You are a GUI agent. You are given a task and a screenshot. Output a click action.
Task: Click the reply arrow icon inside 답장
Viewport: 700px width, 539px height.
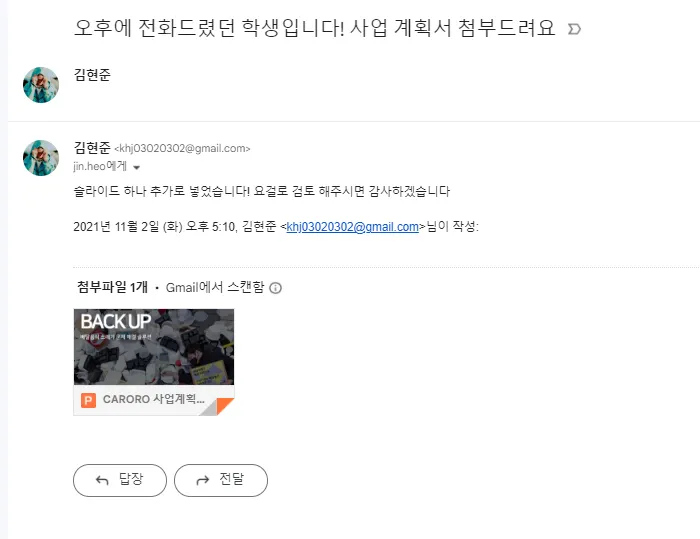(102, 480)
